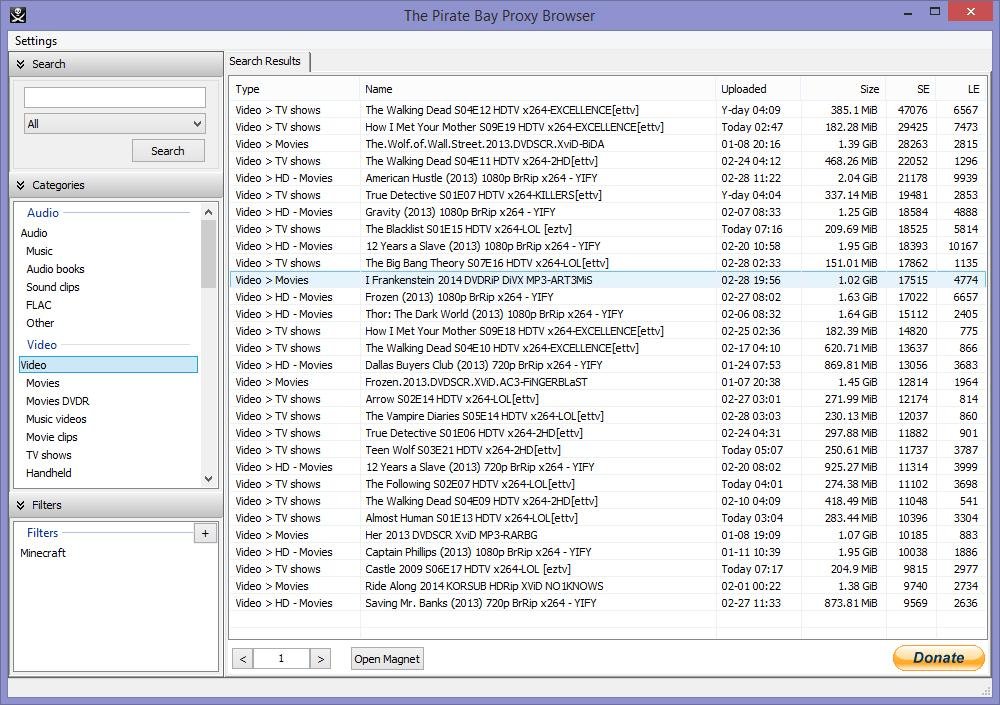Collapse the Categories panel chevron

pos(20,185)
